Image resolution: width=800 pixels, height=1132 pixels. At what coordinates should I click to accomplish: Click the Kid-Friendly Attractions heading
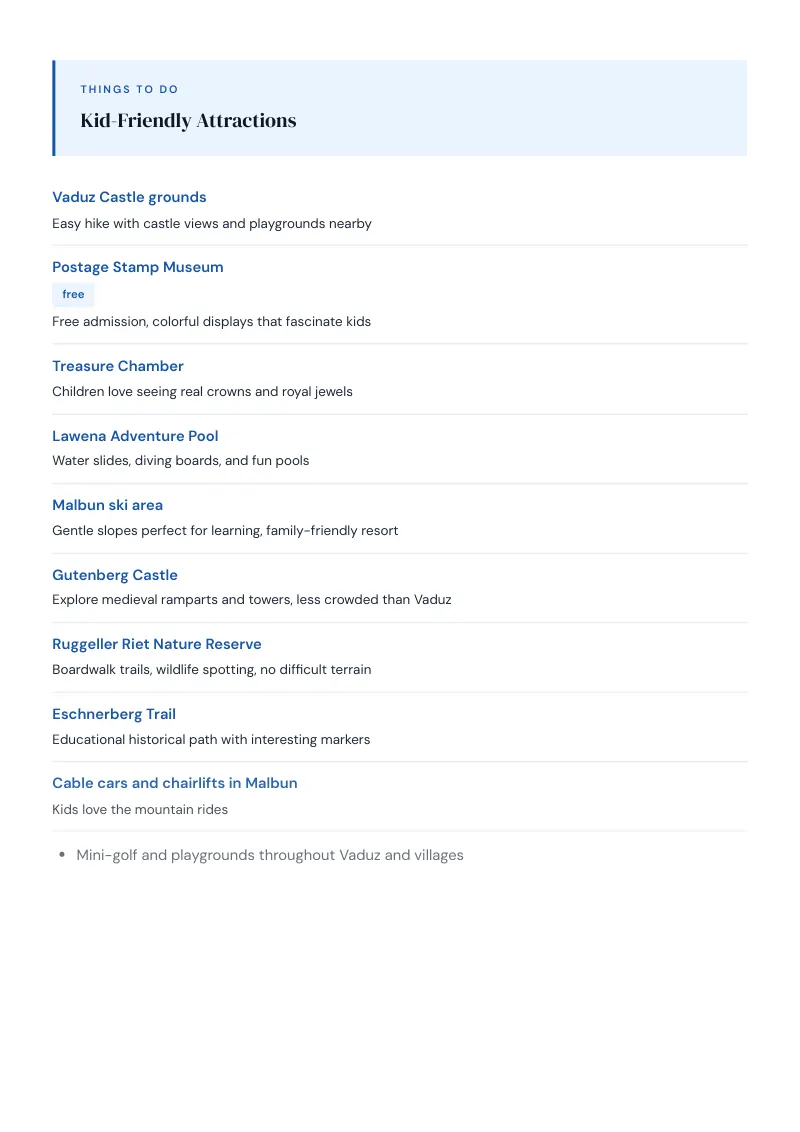[x=188, y=121]
